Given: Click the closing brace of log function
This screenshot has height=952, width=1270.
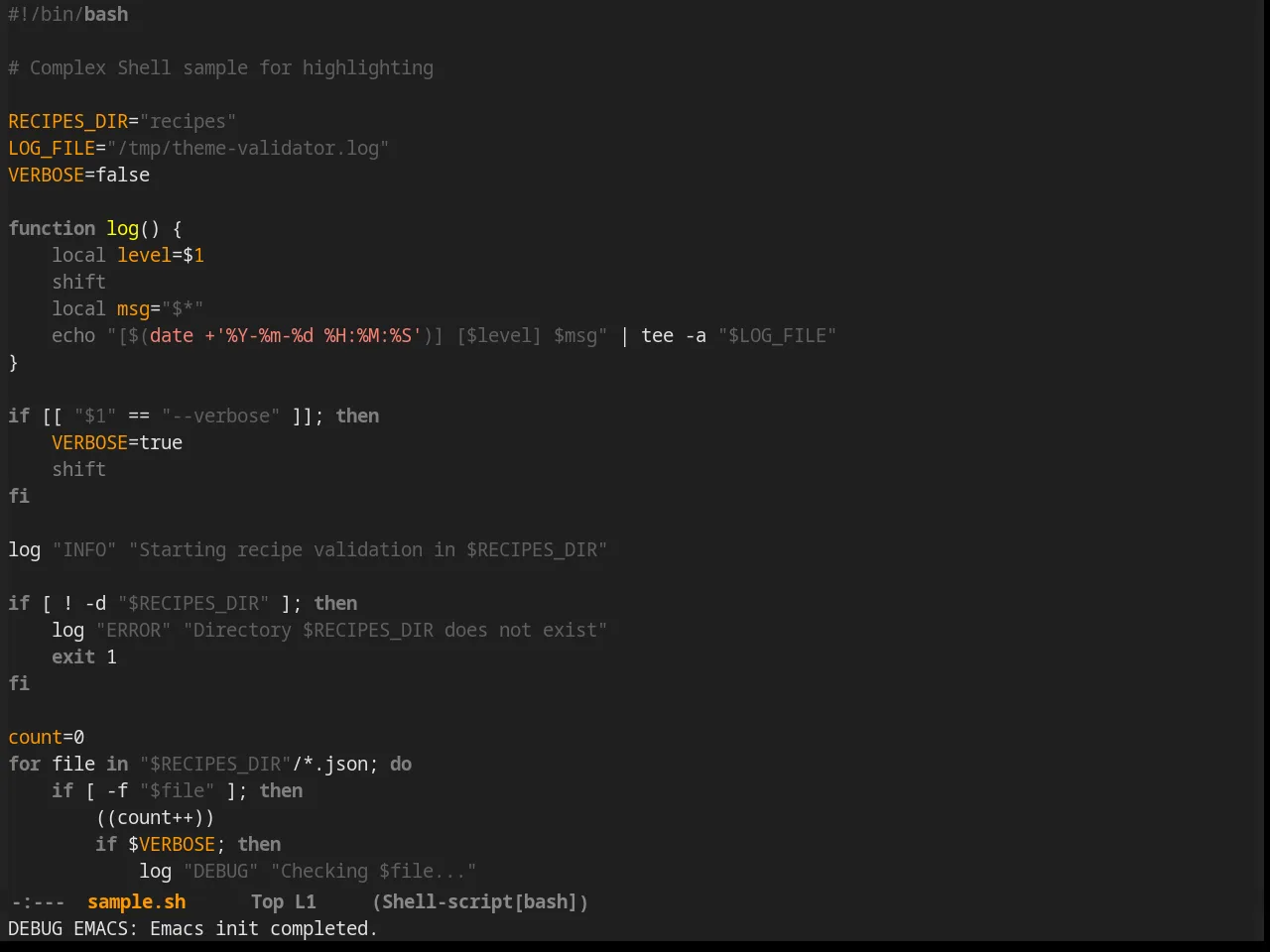Looking at the screenshot, I should (13, 362).
